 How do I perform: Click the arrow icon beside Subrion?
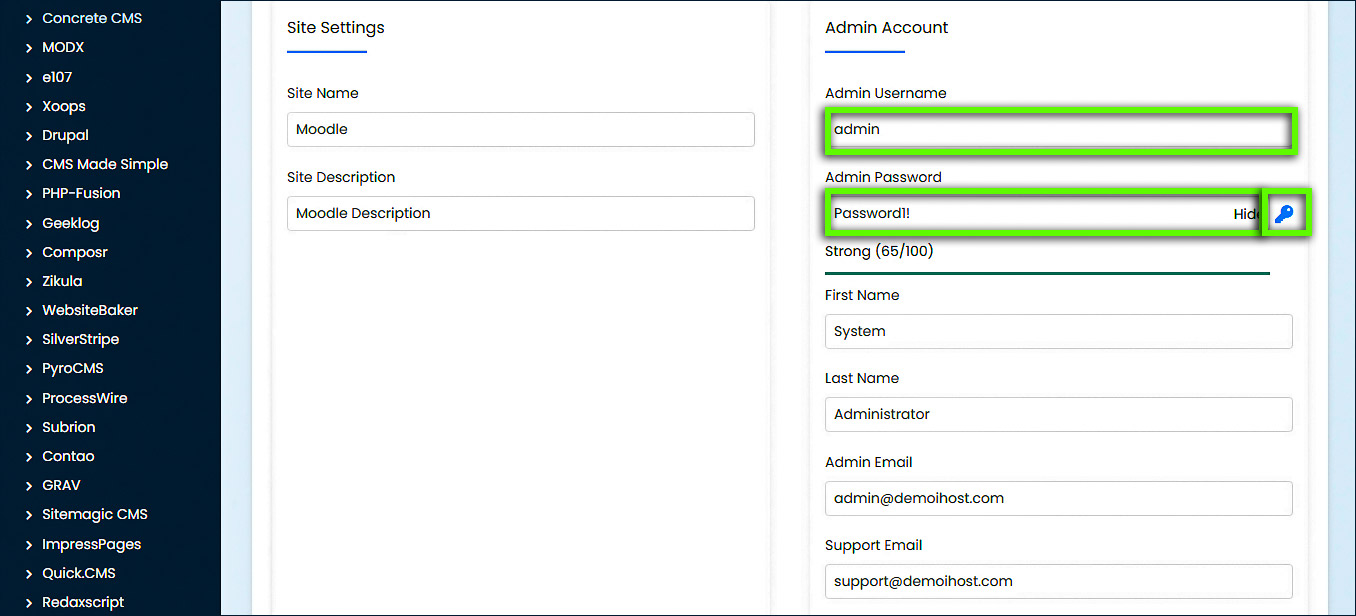[28, 427]
